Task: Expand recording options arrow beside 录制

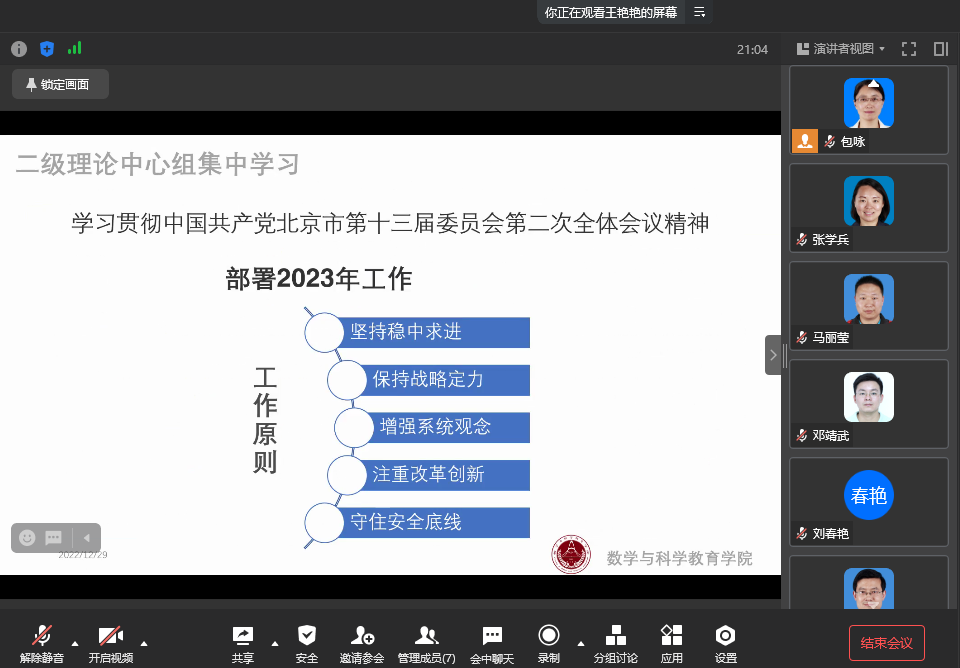Action: 580,644
